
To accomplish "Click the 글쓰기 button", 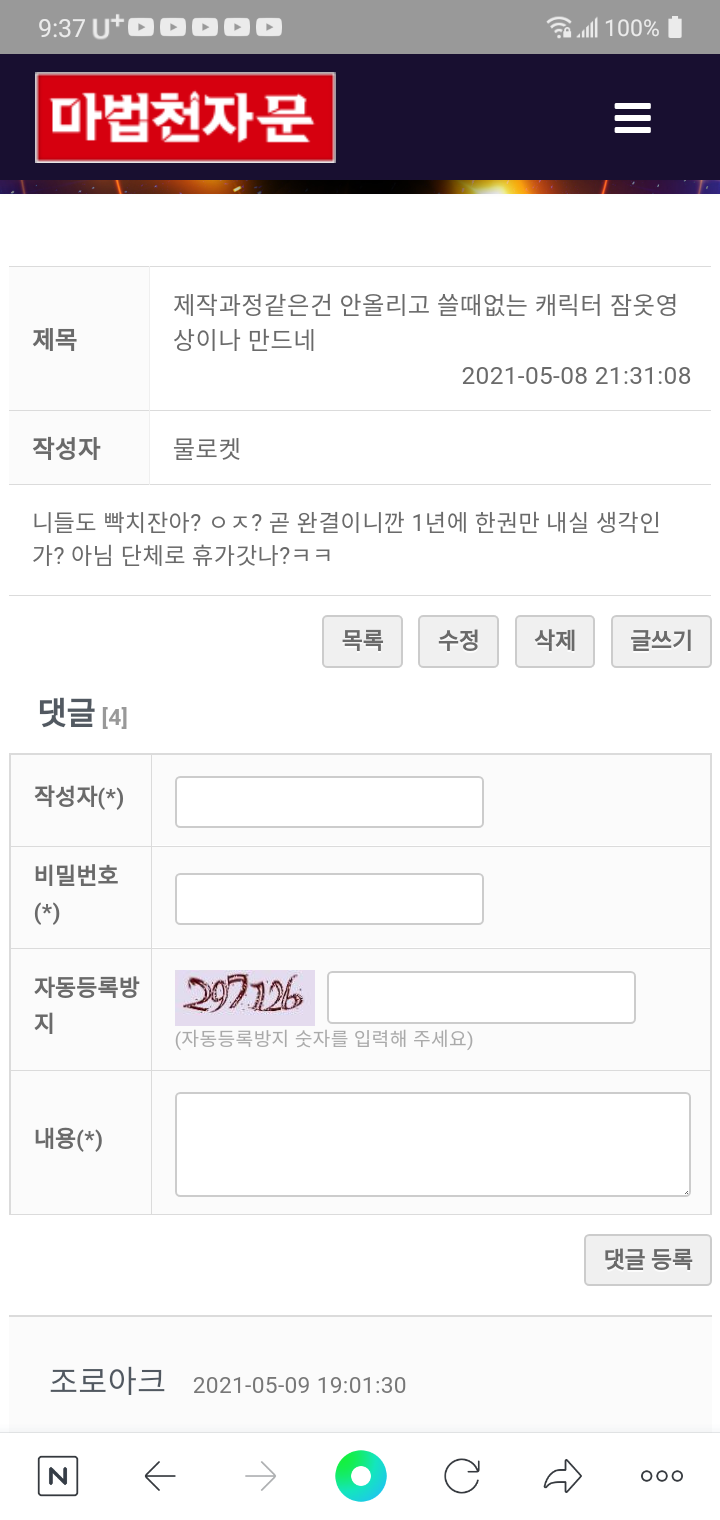I will (x=660, y=641).
